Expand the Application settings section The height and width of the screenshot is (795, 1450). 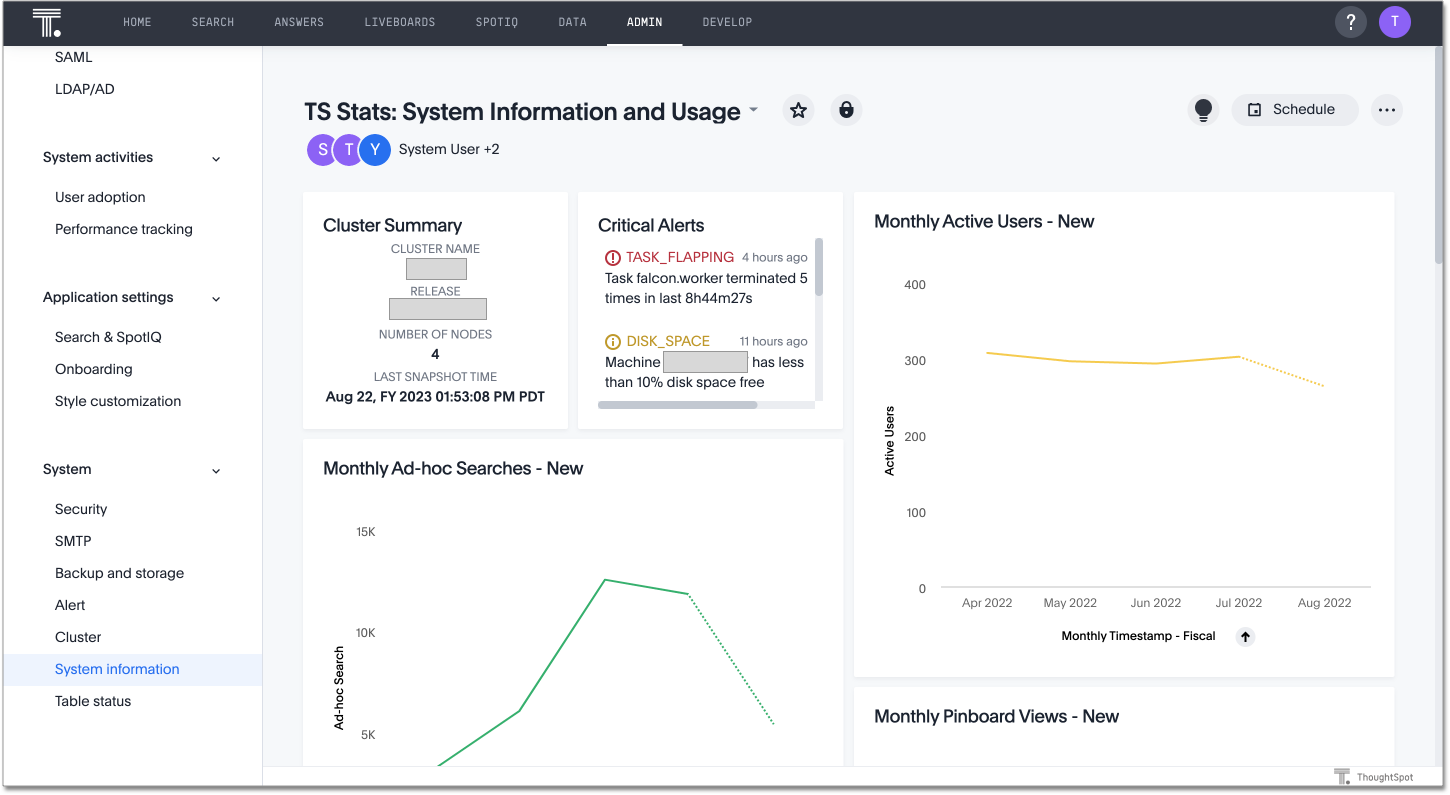pyautogui.click(x=216, y=297)
